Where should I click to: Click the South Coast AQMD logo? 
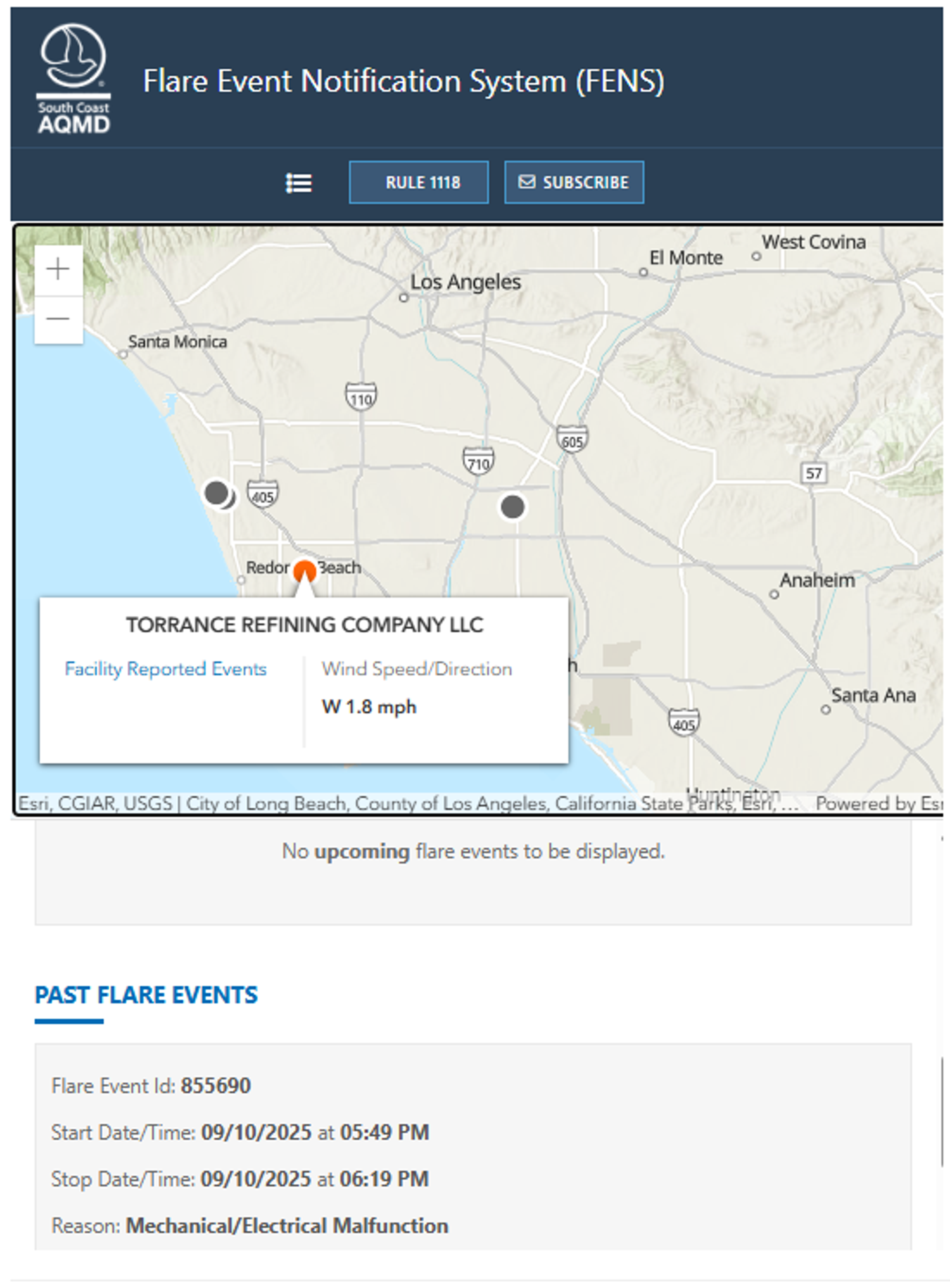pos(74,79)
